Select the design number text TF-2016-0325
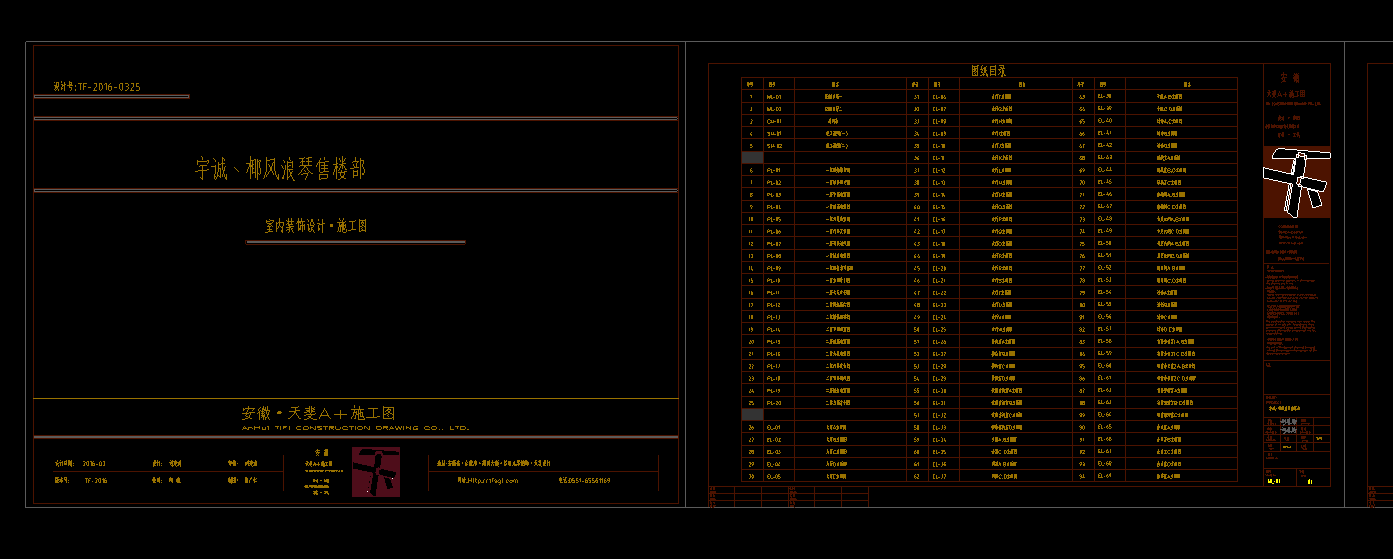The height and width of the screenshot is (559, 1393). 97,87
